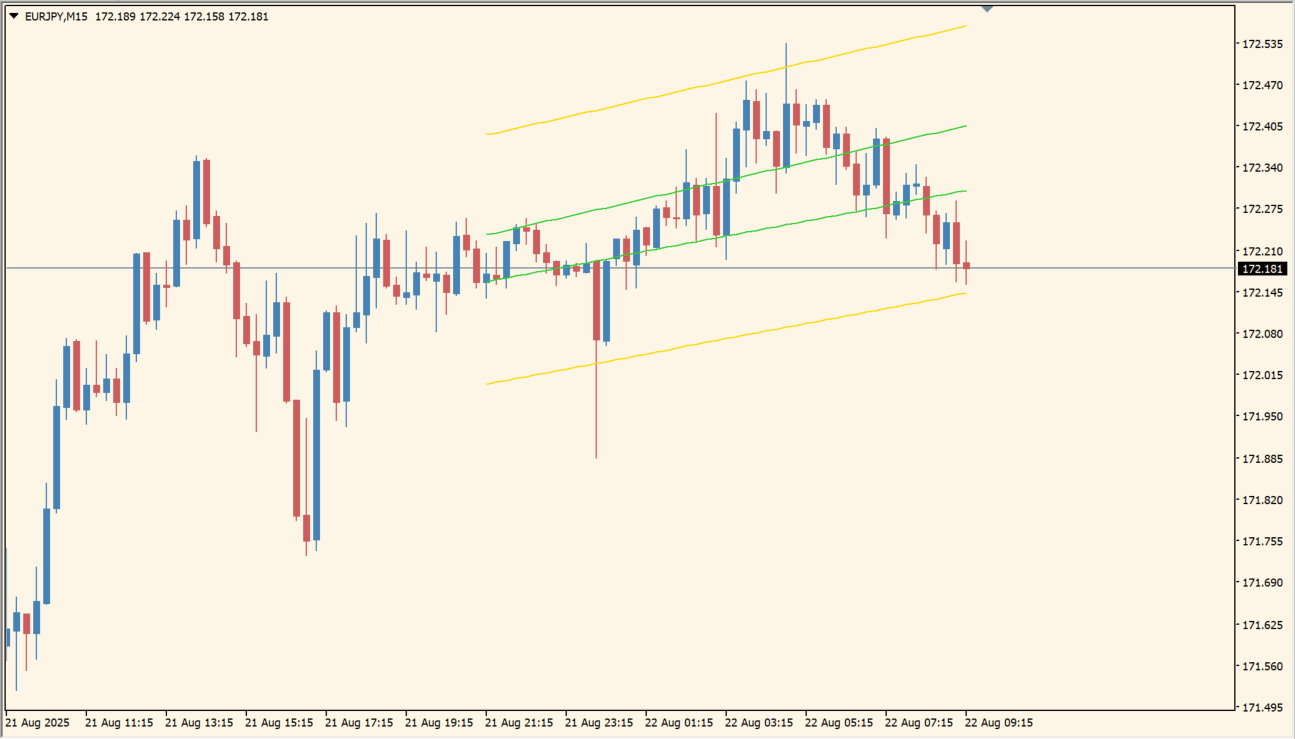
Task: Select the lower yellow channel line
Action: (700, 342)
